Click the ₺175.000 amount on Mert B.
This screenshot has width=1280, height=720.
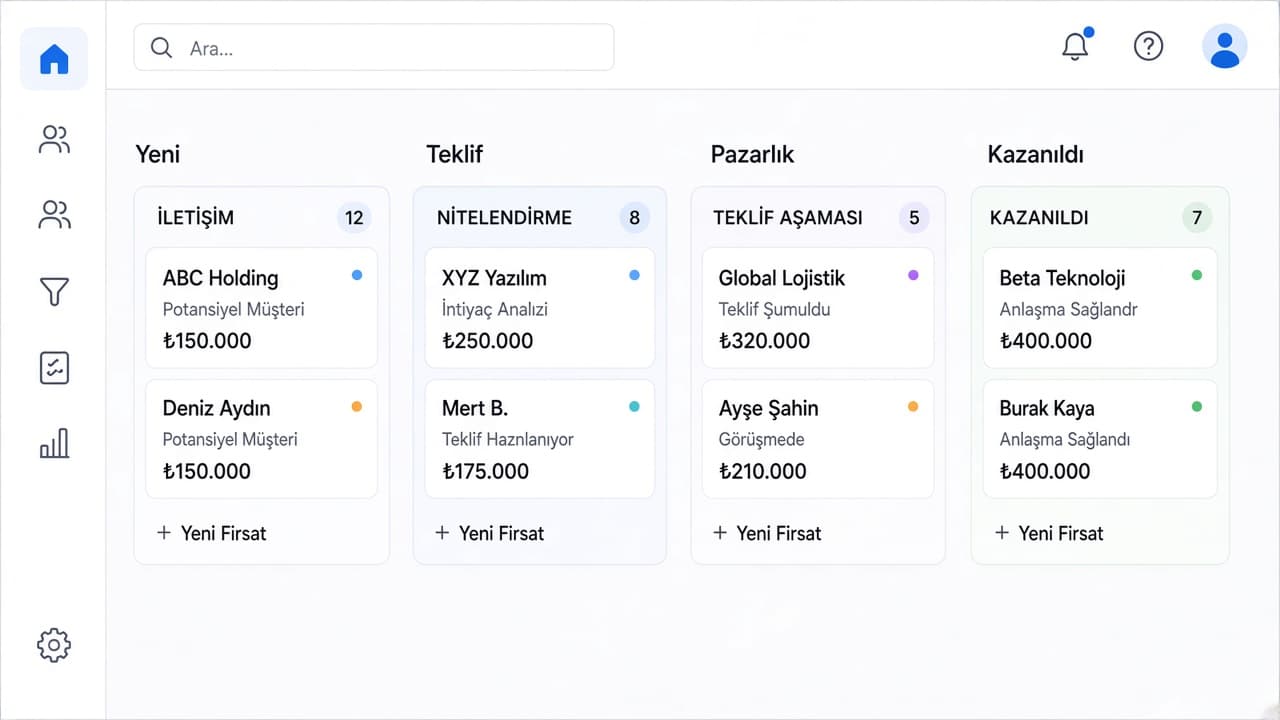(x=485, y=471)
